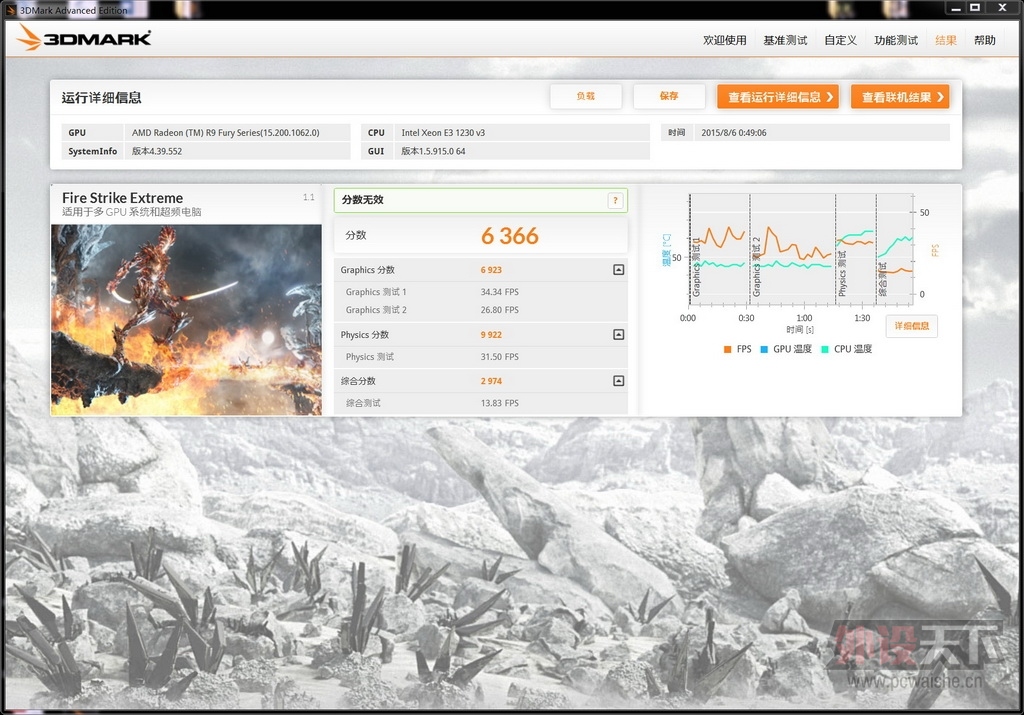Open the 帮助 menu

[x=985, y=40]
